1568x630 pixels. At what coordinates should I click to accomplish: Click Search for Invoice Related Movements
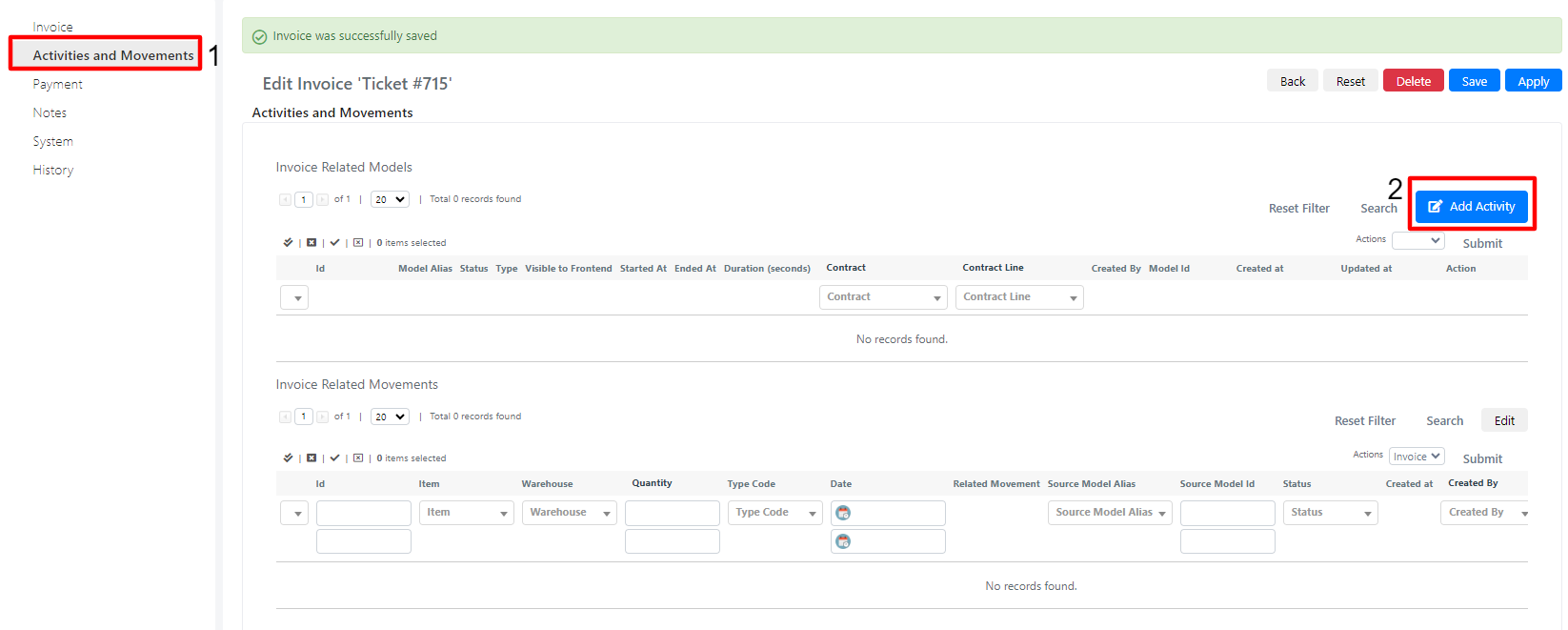(x=1445, y=420)
